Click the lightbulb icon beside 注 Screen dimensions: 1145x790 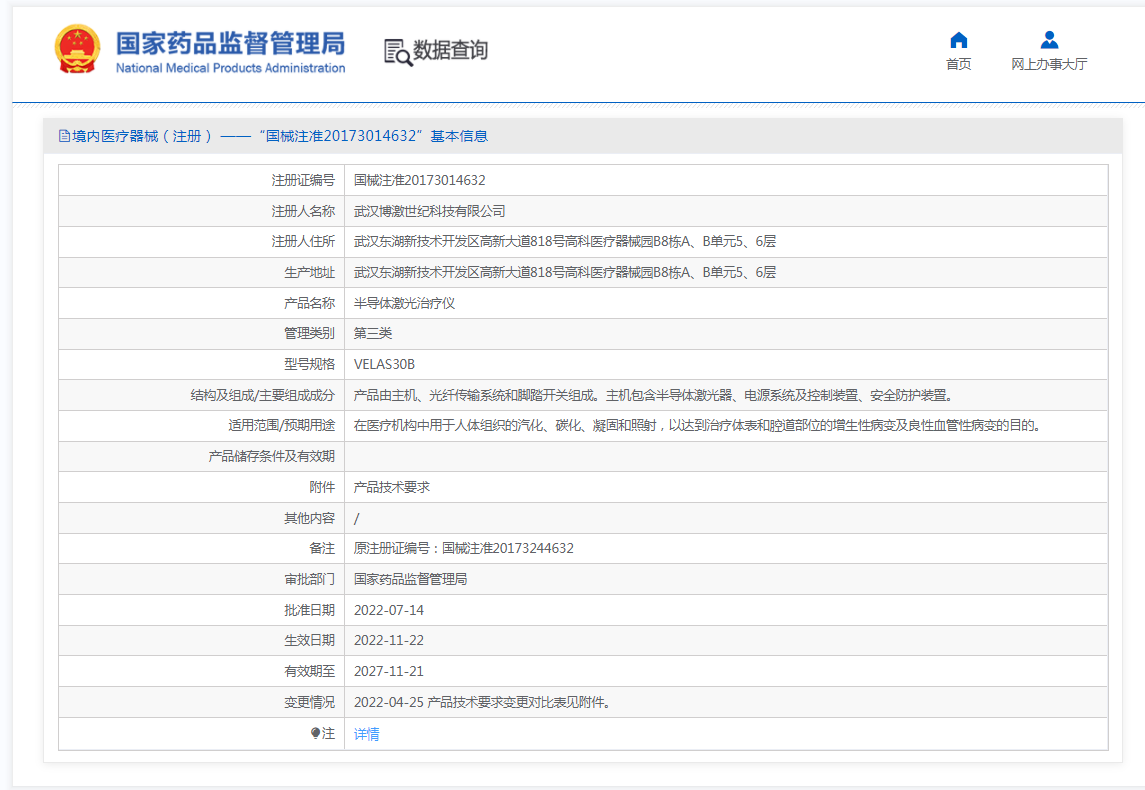[315, 733]
